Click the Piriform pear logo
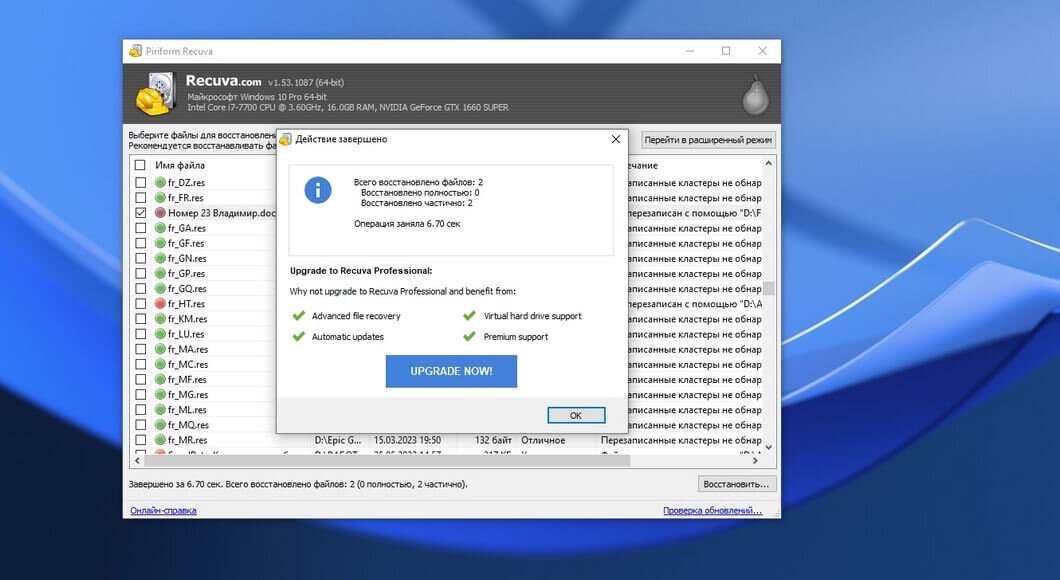Image resolution: width=1060 pixels, height=580 pixels. point(755,95)
